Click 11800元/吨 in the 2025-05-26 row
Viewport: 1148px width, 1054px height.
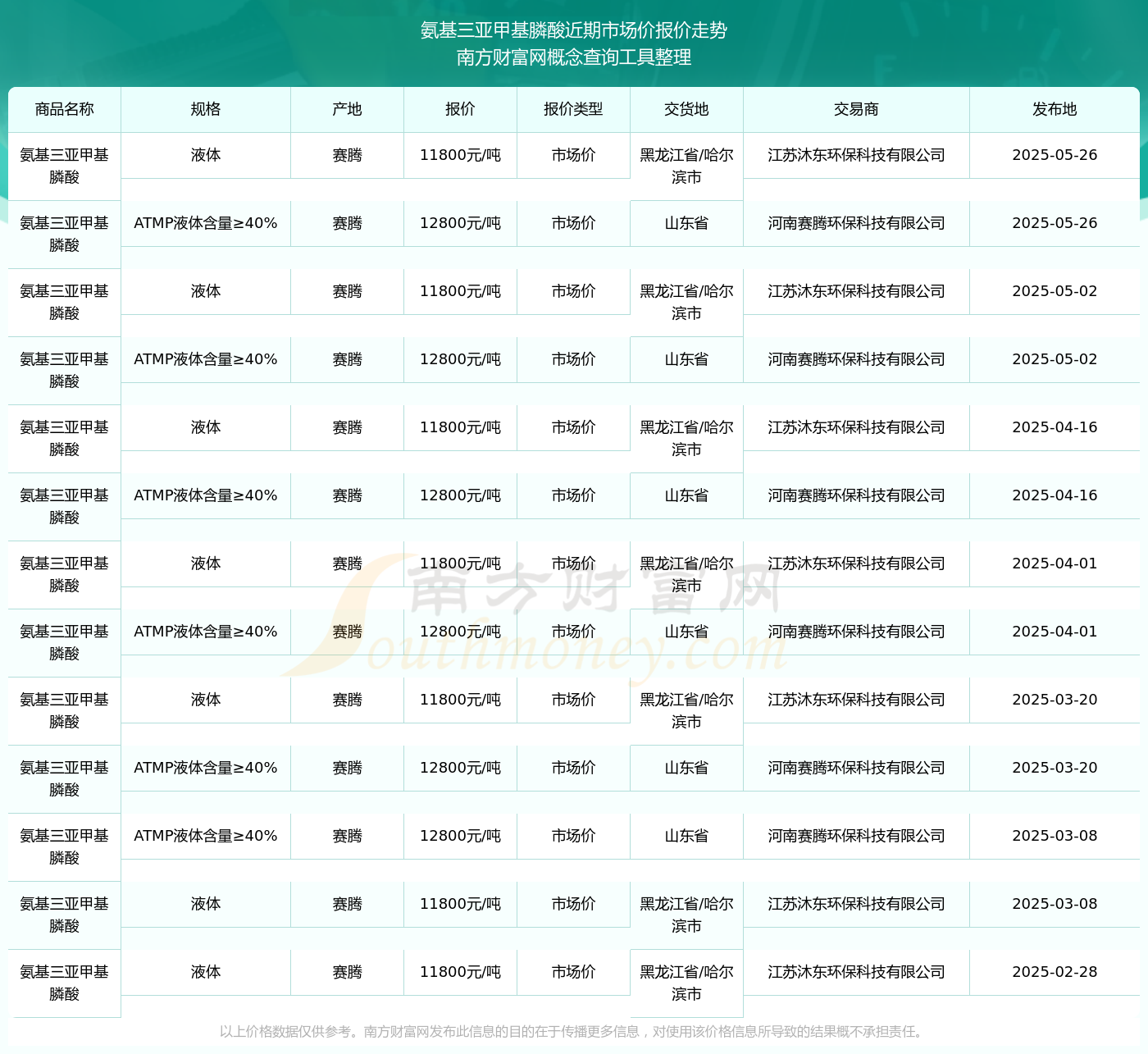pos(460,155)
